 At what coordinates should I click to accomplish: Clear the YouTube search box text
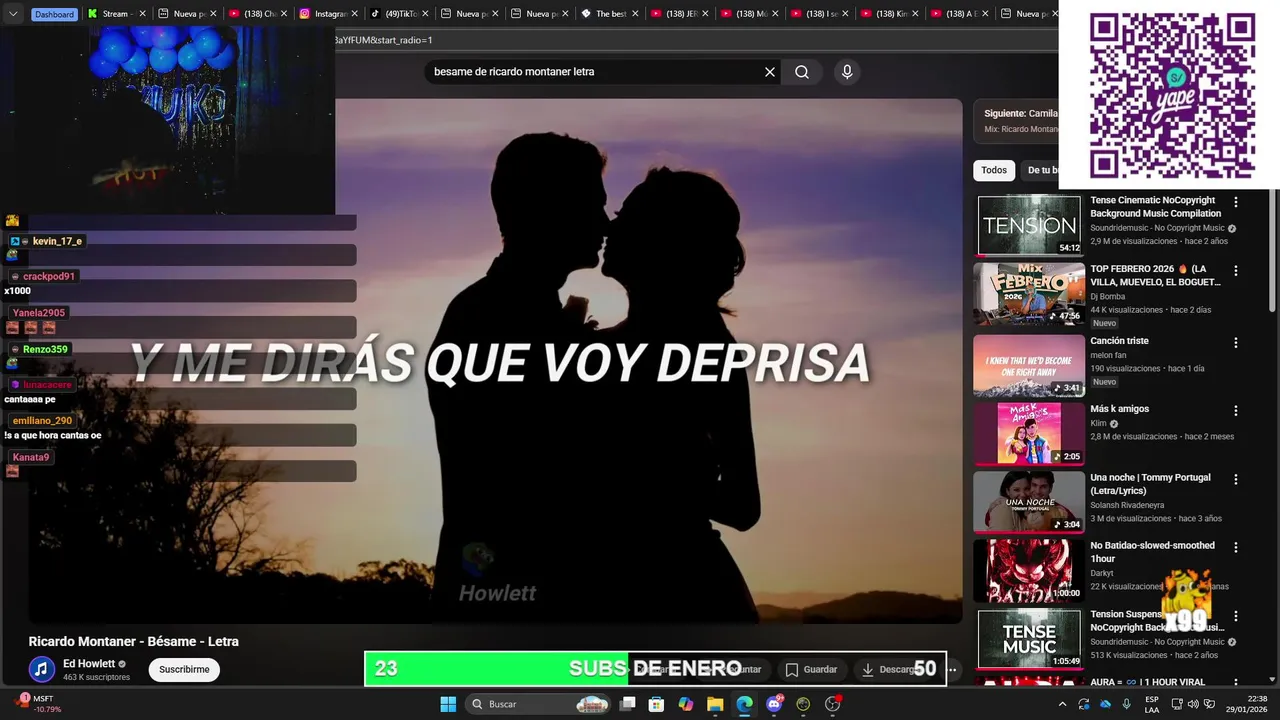coord(770,72)
